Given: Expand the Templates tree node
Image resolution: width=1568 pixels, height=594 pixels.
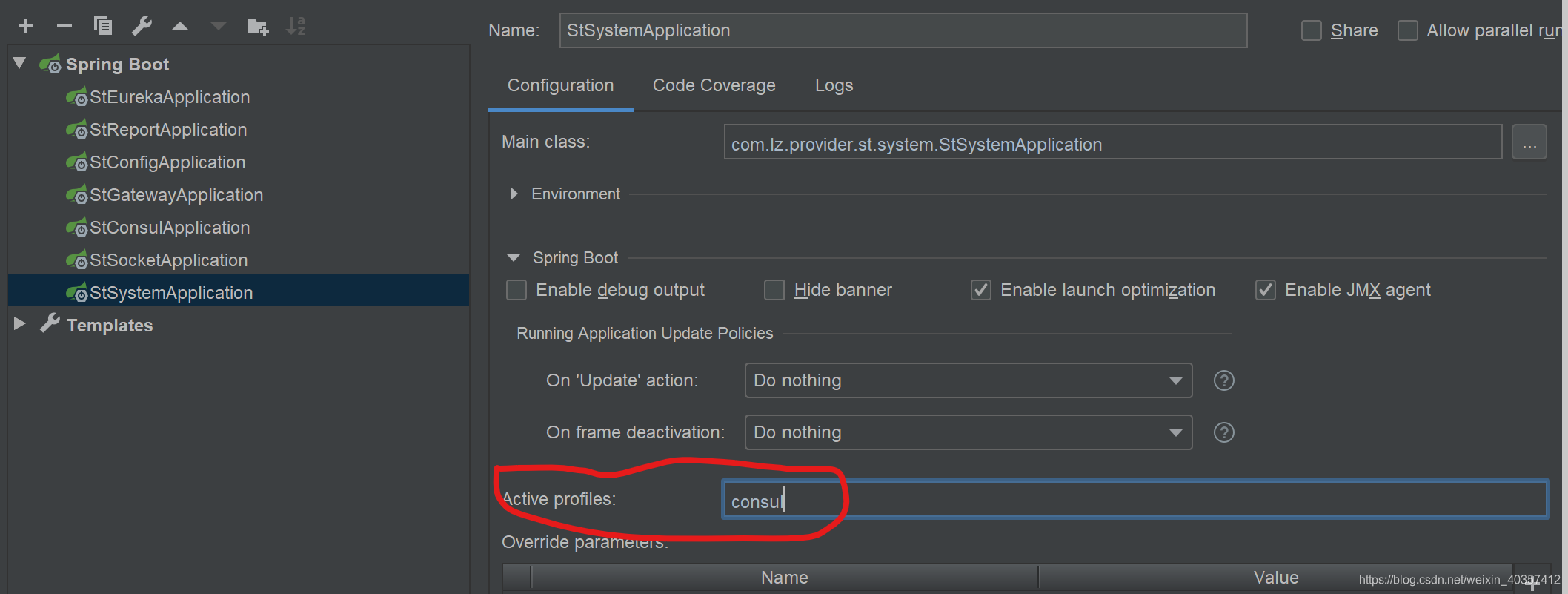Looking at the screenshot, I should point(20,324).
